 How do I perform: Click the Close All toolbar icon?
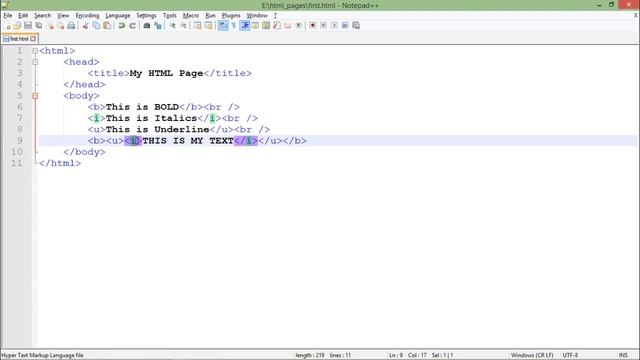pos(60,25)
